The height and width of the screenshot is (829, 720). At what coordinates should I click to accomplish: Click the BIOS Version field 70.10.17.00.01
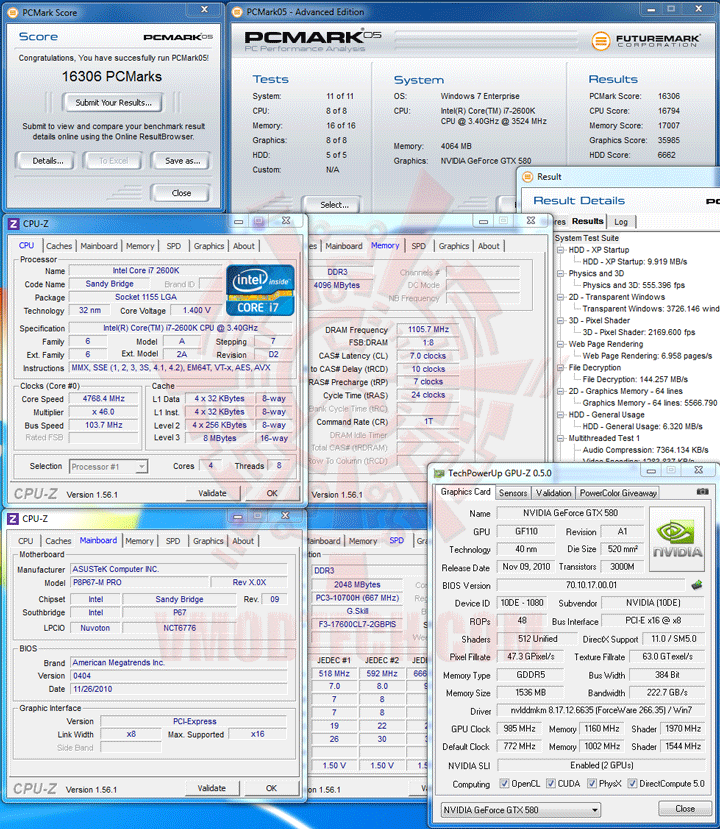(591, 585)
